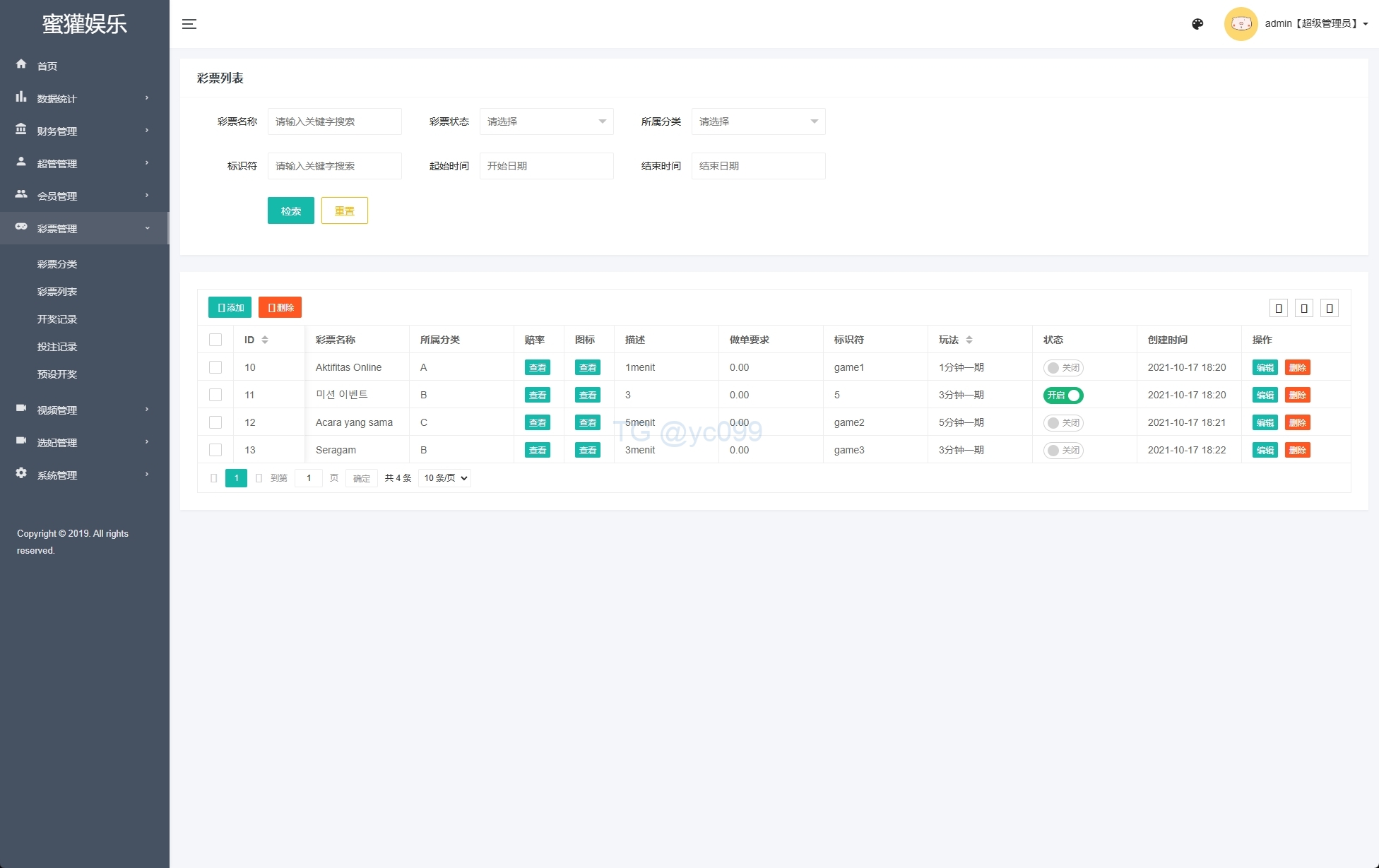This screenshot has width=1379, height=868.
Task: Click the data statistics bar chart icon
Action: click(21, 97)
